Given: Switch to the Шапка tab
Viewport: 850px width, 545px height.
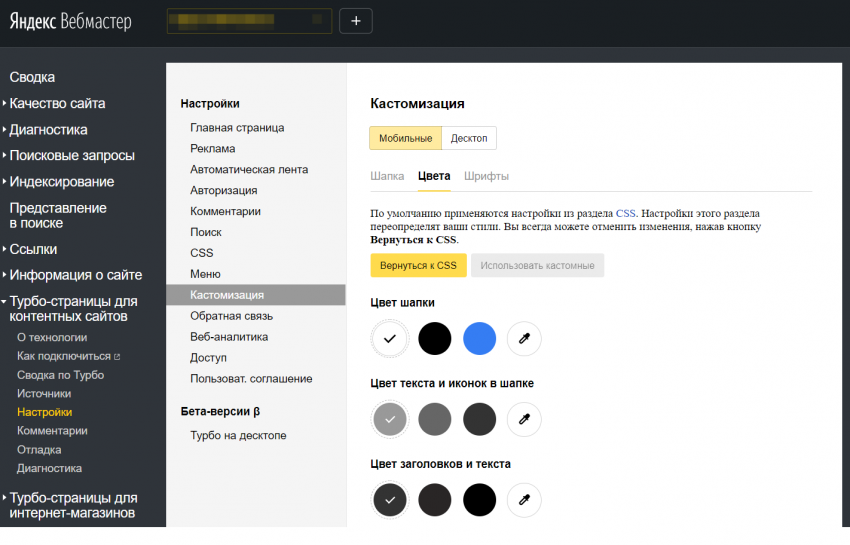Looking at the screenshot, I should [387, 176].
